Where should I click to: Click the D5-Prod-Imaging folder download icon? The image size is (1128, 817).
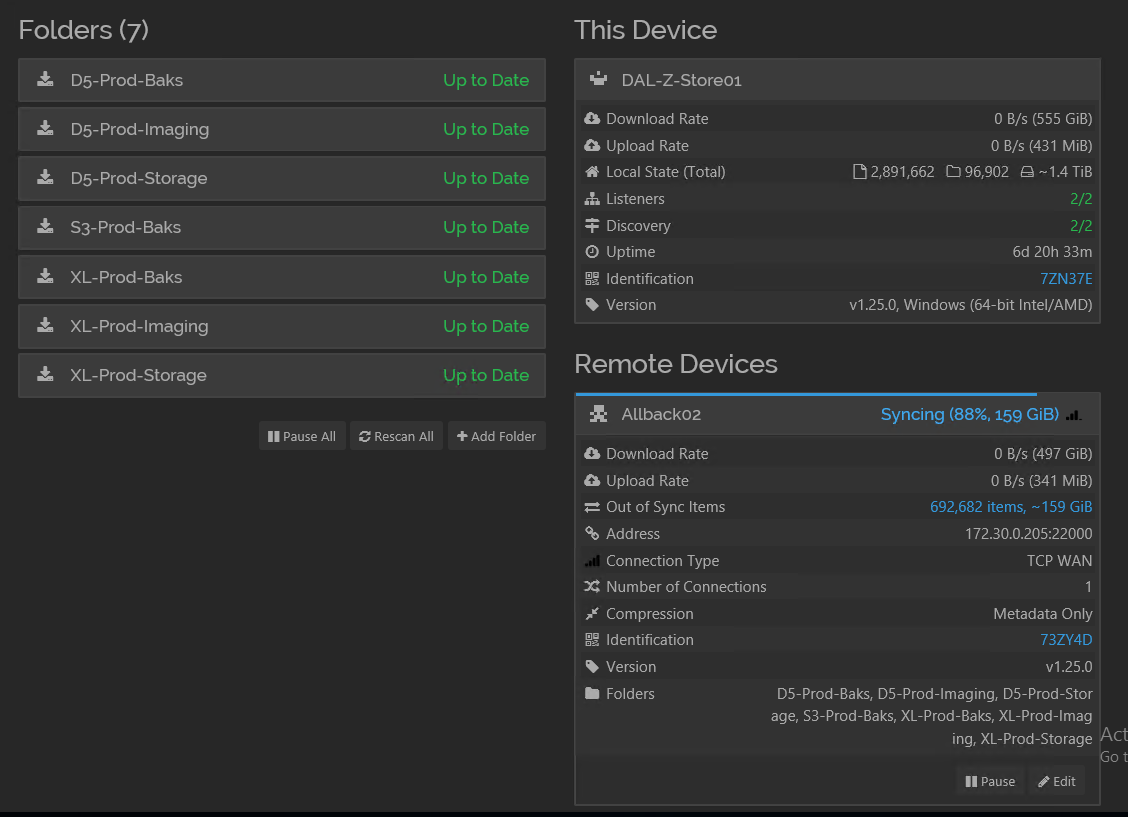click(x=45, y=128)
